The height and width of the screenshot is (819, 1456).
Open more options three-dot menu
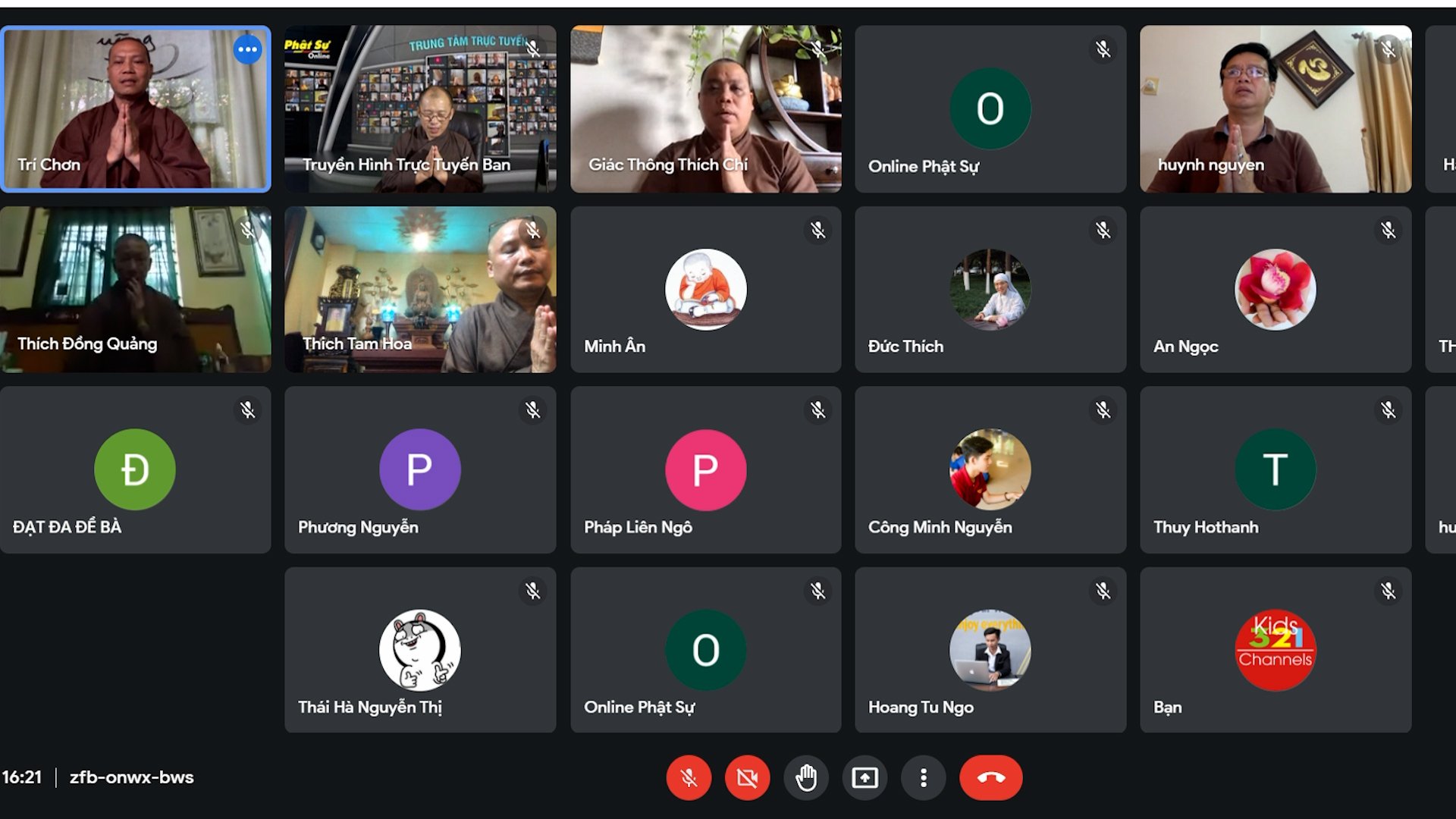923,777
